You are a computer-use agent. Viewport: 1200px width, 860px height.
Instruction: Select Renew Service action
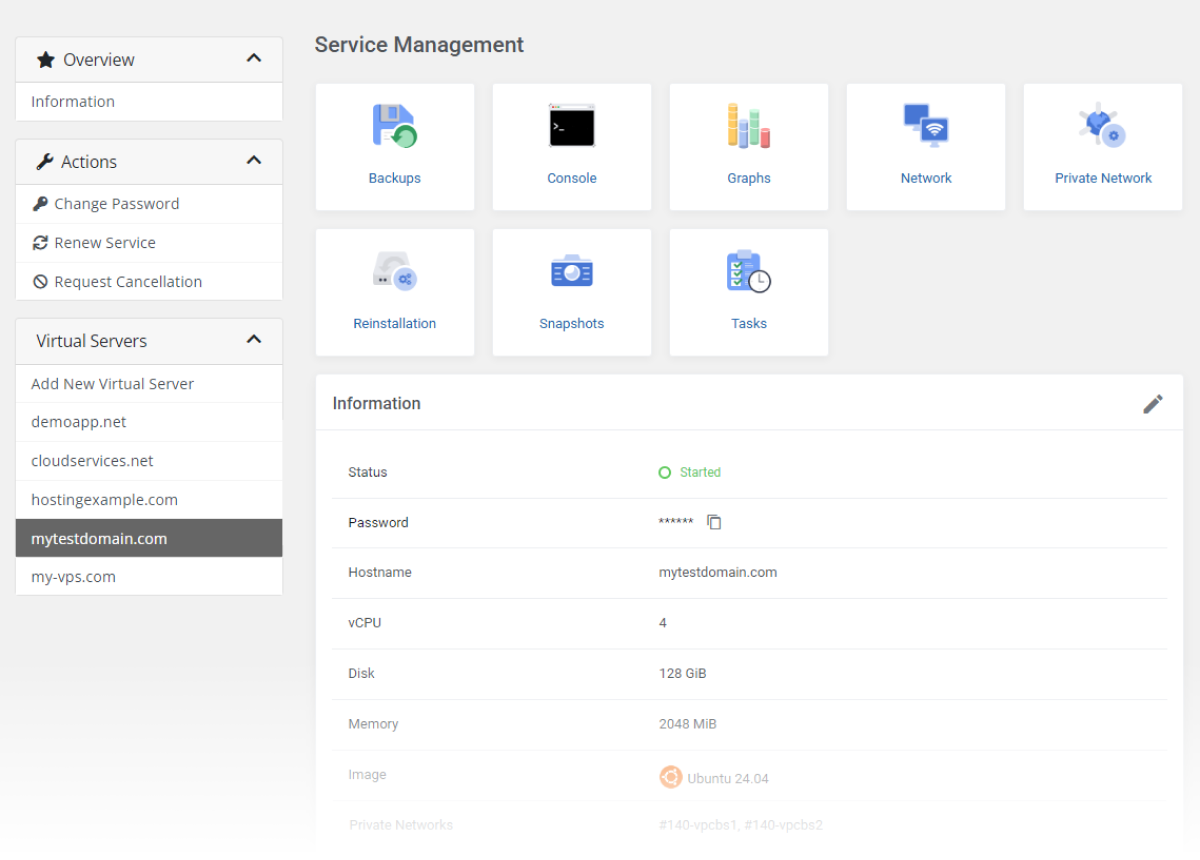point(149,243)
